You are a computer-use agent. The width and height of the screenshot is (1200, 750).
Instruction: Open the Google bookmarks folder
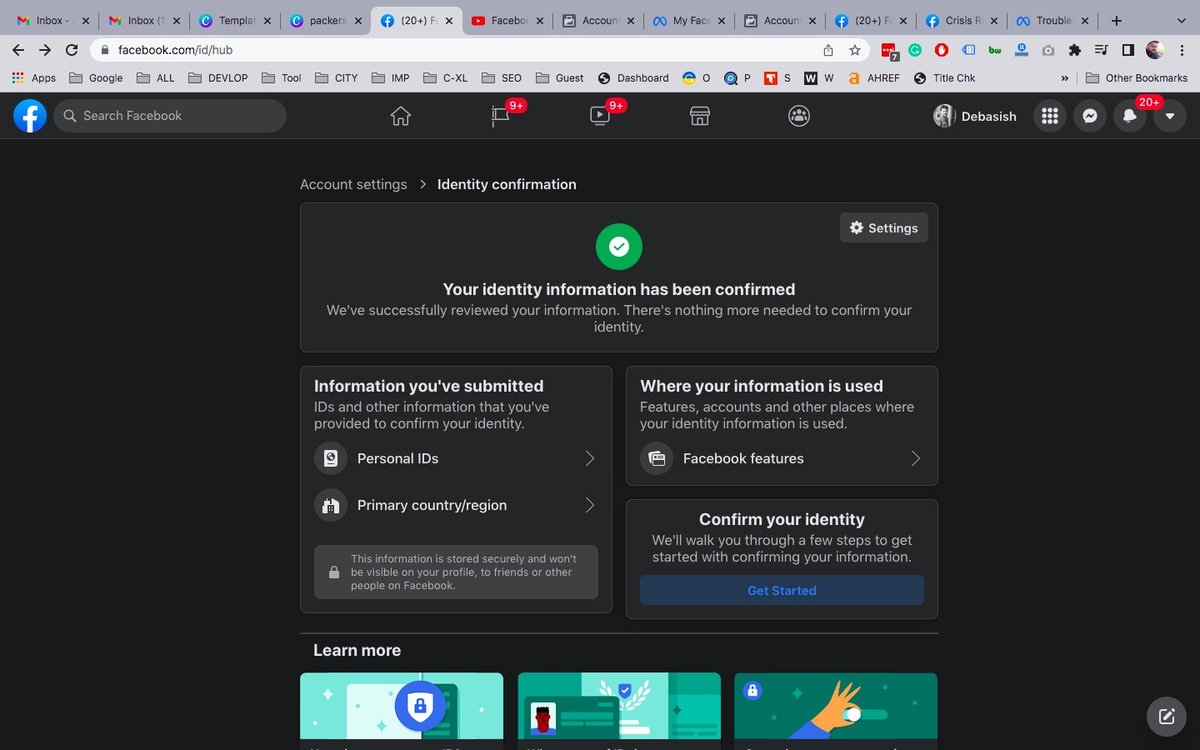pos(96,78)
